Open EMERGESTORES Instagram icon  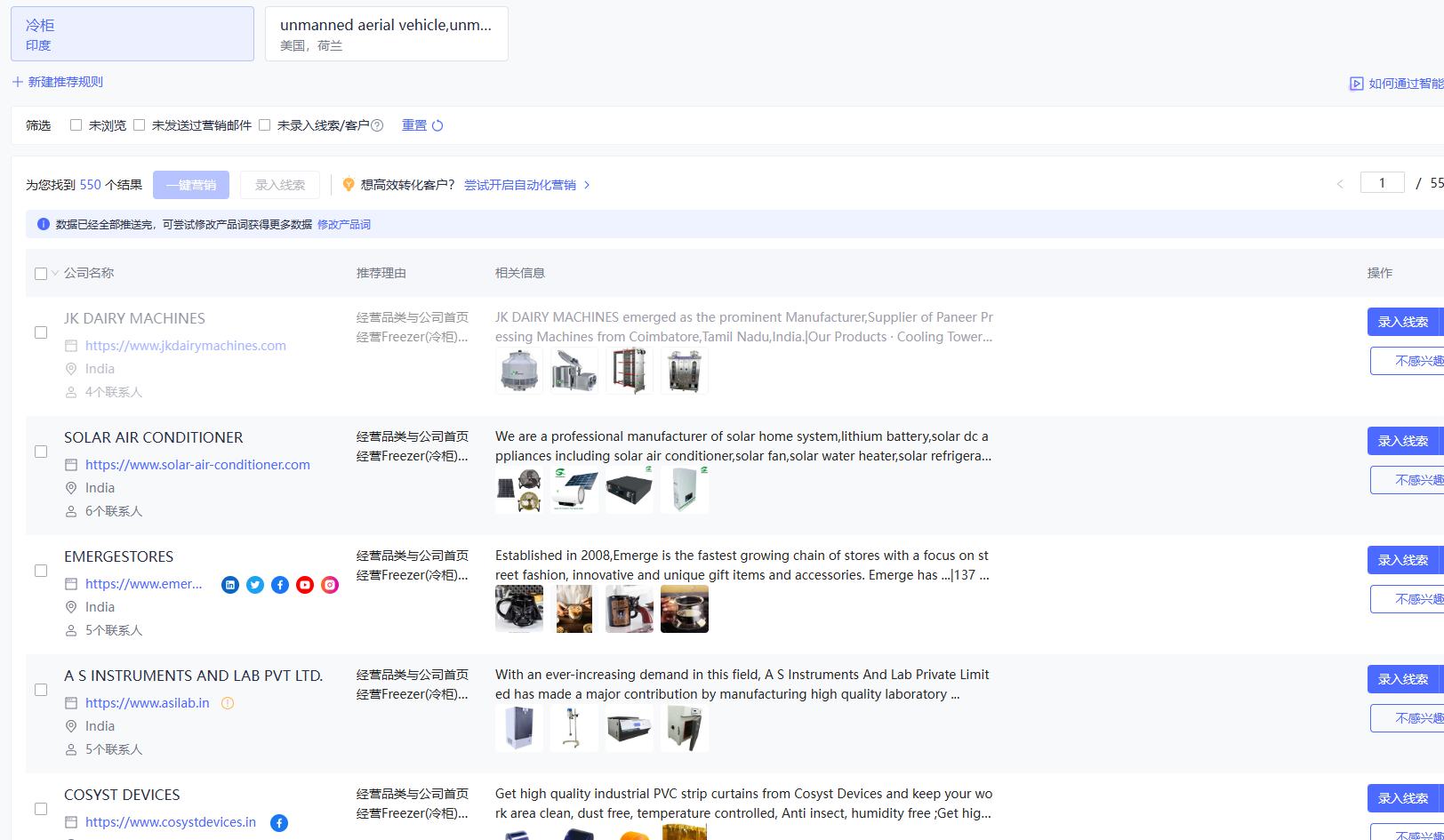(x=330, y=585)
